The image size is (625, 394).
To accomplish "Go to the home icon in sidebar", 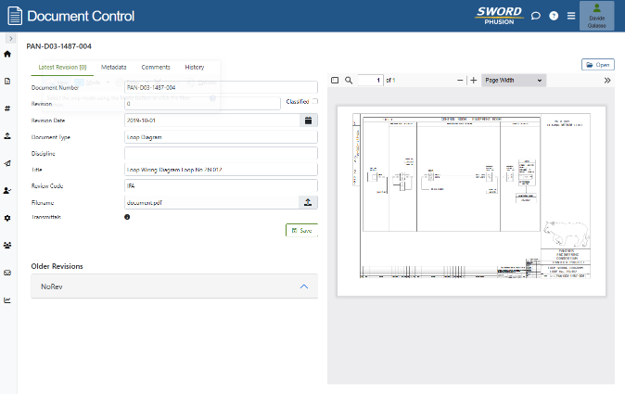I will (7, 54).
